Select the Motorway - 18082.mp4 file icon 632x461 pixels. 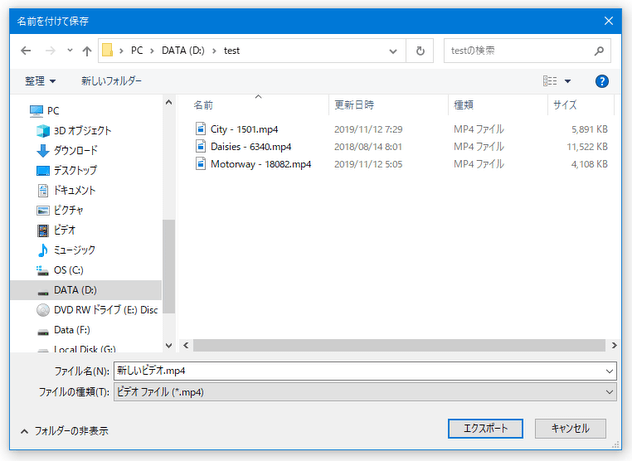pyautogui.click(x=200, y=164)
